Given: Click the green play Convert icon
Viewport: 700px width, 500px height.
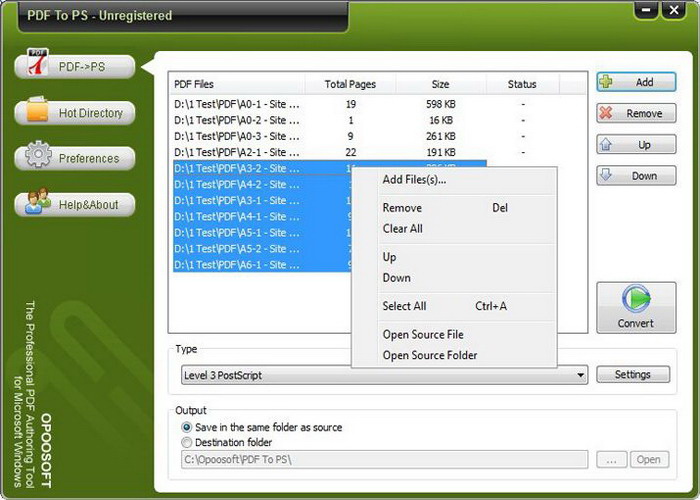Looking at the screenshot, I should click(636, 300).
